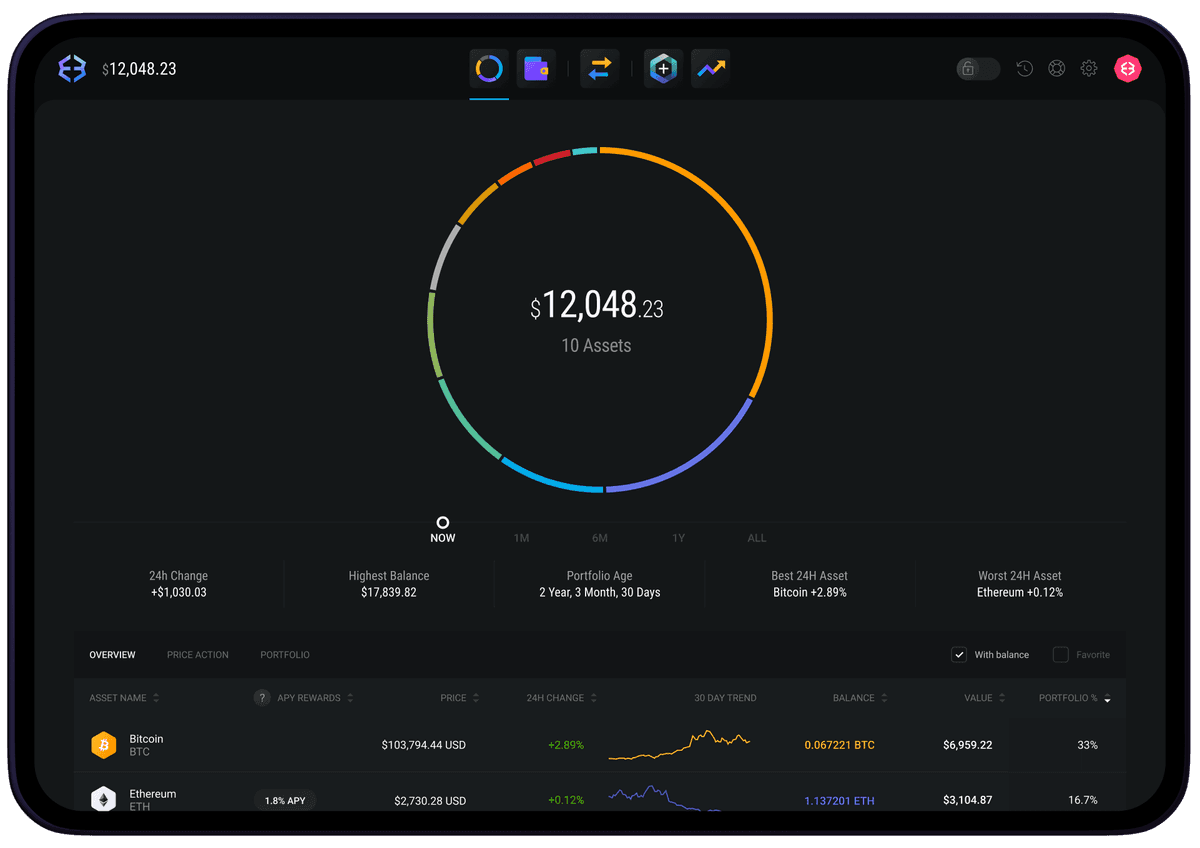The height and width of the screenshot is (848, 1200).
Task: Enable the Favorite checkbox
Action: point(1061,655)
